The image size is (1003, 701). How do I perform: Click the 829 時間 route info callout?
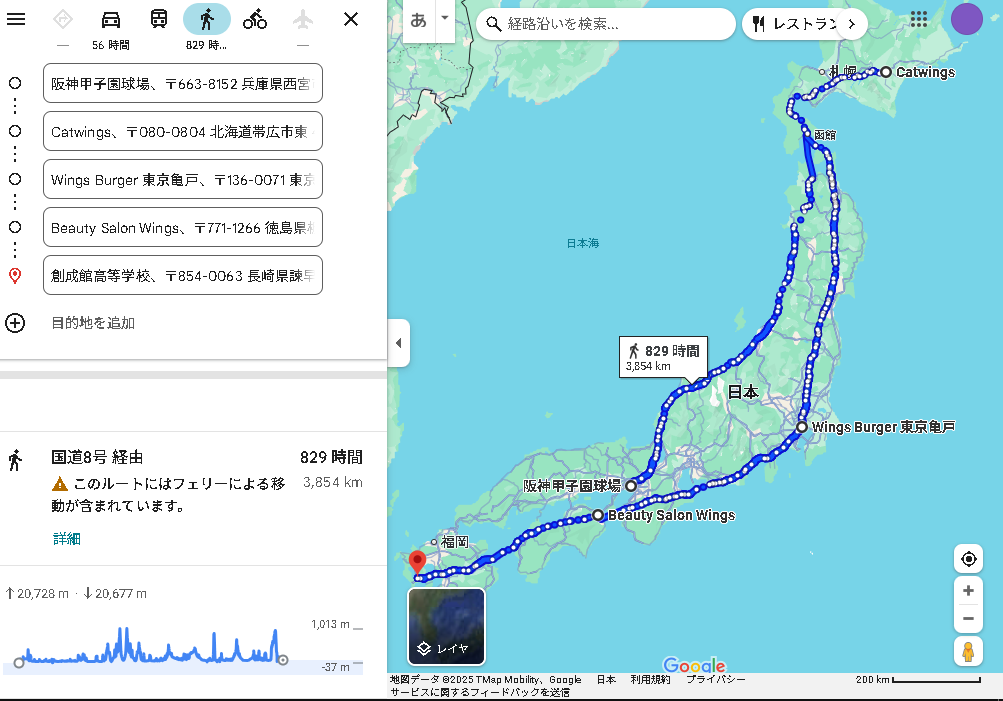point(663,358)
